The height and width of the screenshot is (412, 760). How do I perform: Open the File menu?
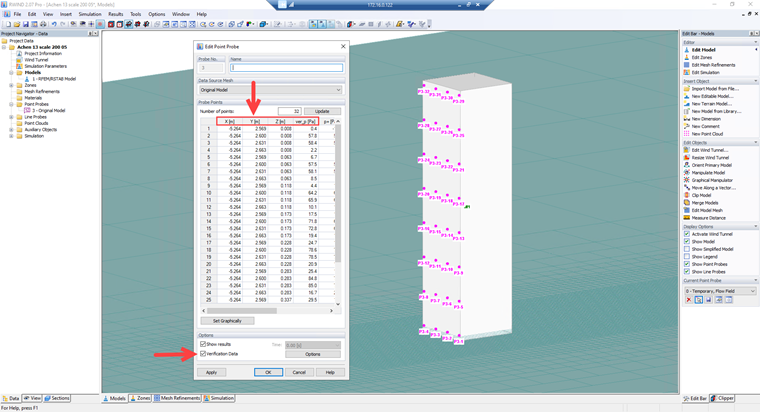pos(17,14)
